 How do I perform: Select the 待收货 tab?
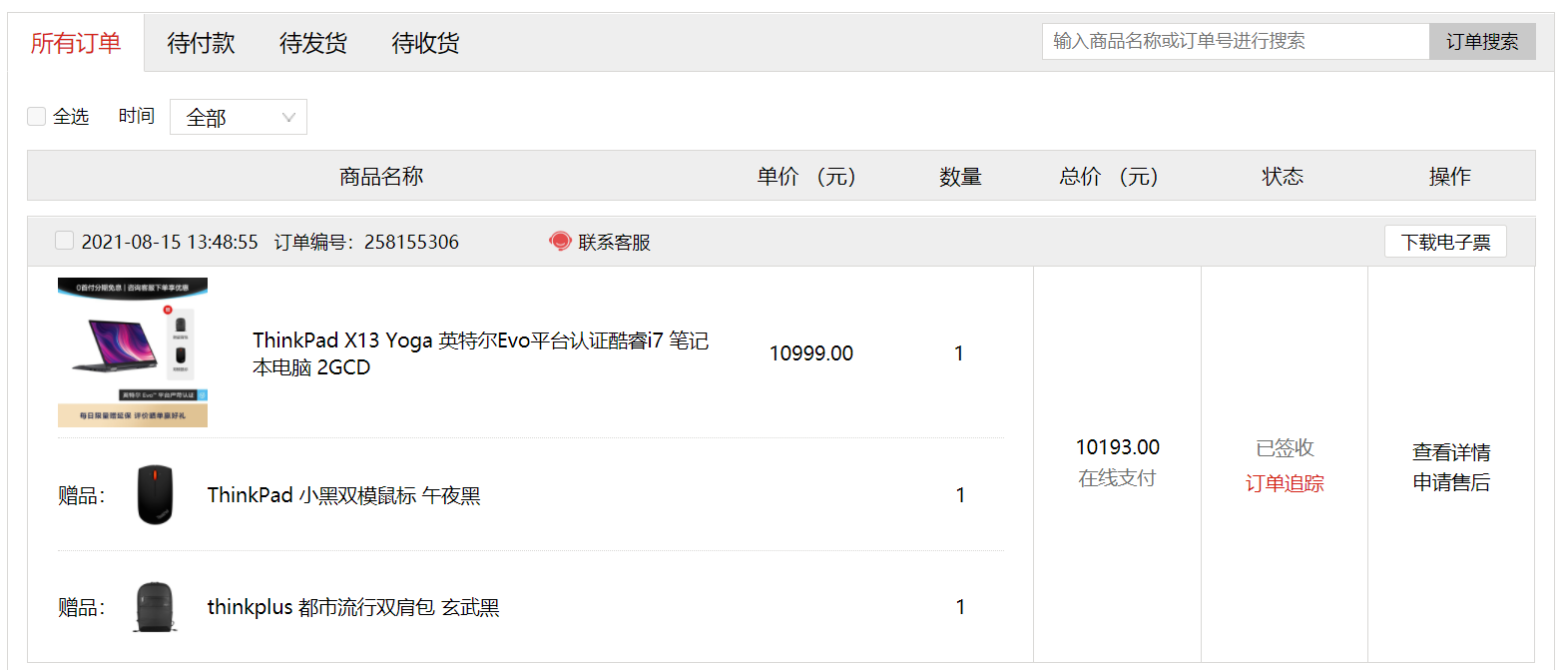[425, 43]
